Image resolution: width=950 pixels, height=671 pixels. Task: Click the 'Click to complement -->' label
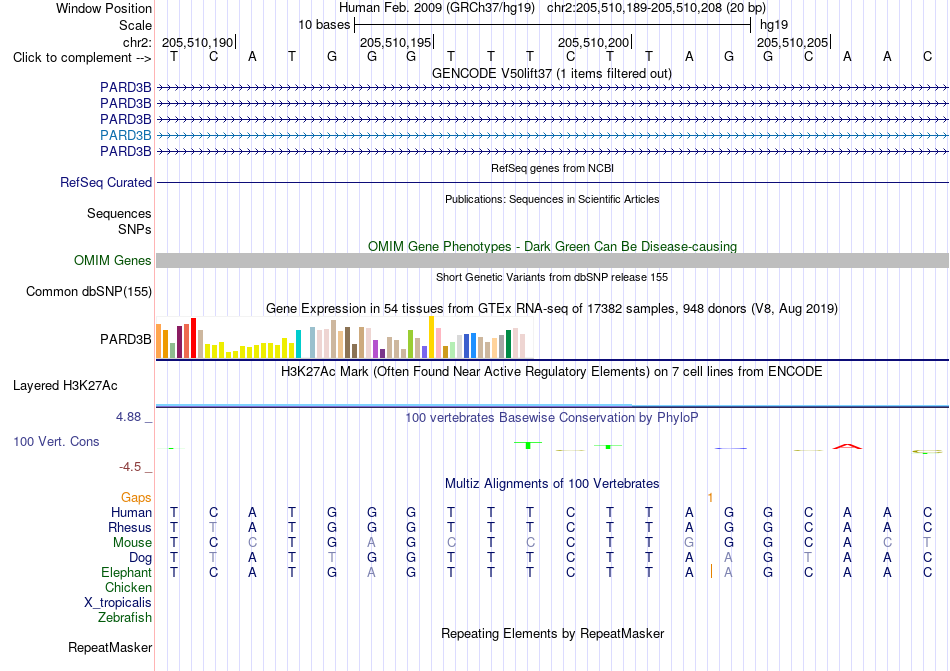(82, 58)
